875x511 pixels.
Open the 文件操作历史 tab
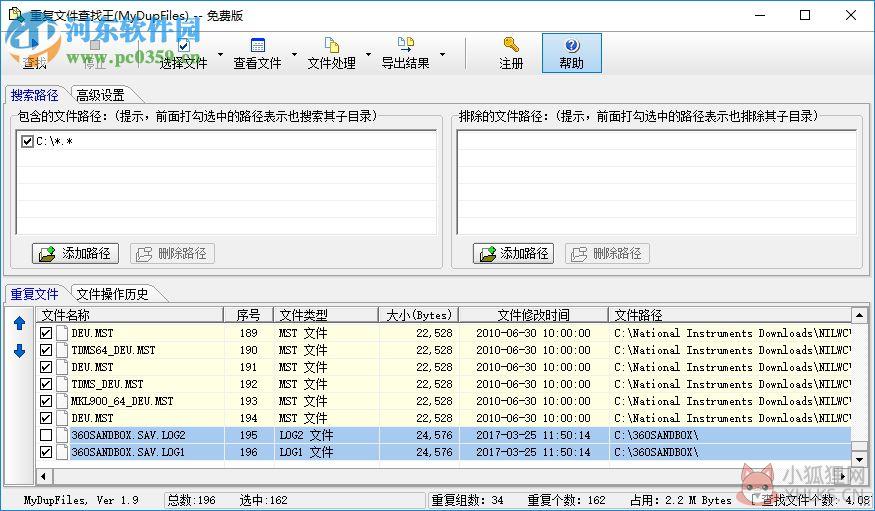(113, 294)
